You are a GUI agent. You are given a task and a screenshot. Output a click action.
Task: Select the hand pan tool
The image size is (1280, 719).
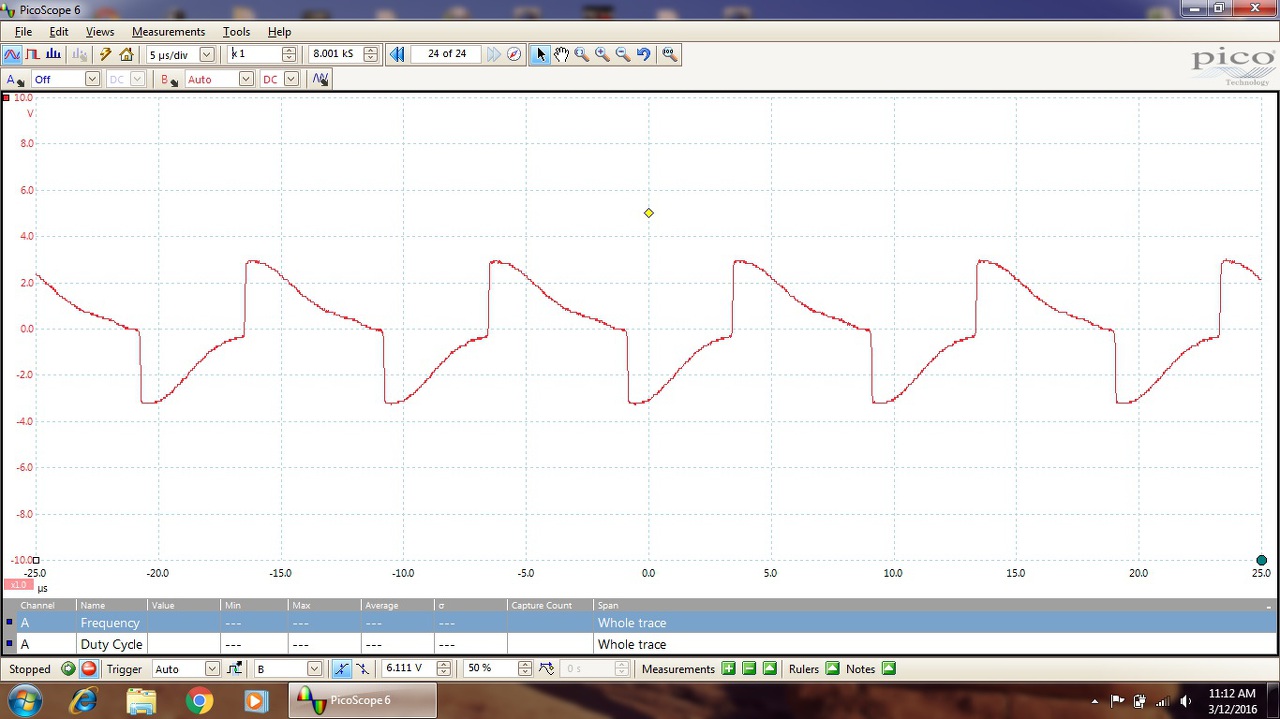pos(561,54)
